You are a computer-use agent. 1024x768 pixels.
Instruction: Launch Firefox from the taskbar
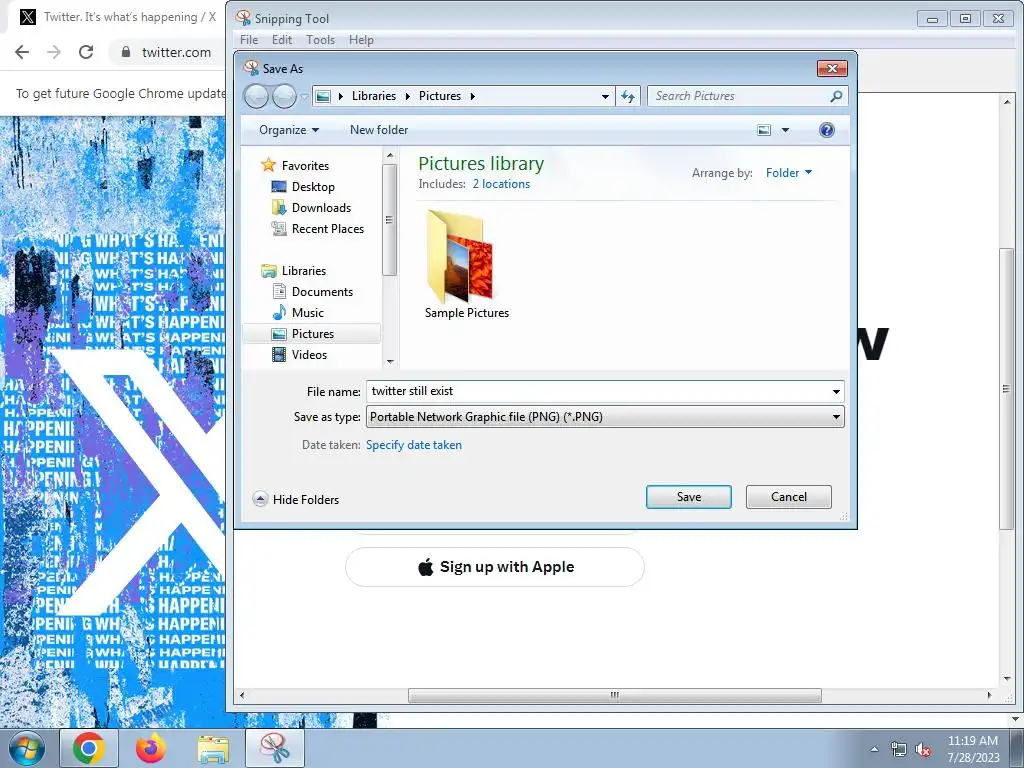(151, 748)
